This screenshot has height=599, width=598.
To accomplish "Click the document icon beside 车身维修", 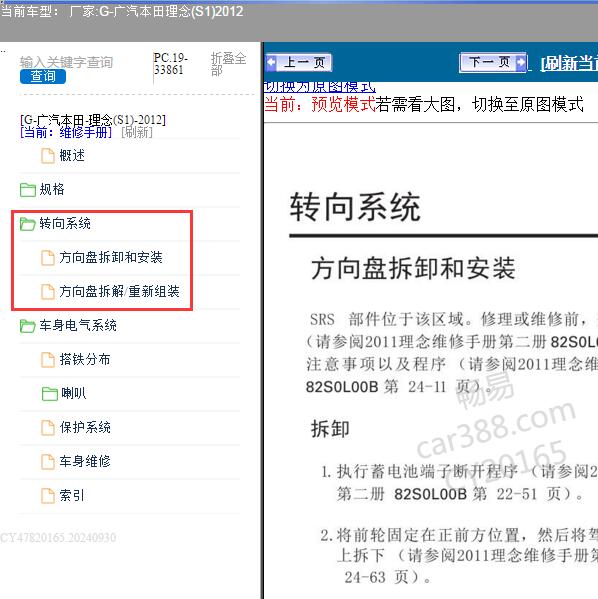I will pyautogui.click(x=48, y=462).
